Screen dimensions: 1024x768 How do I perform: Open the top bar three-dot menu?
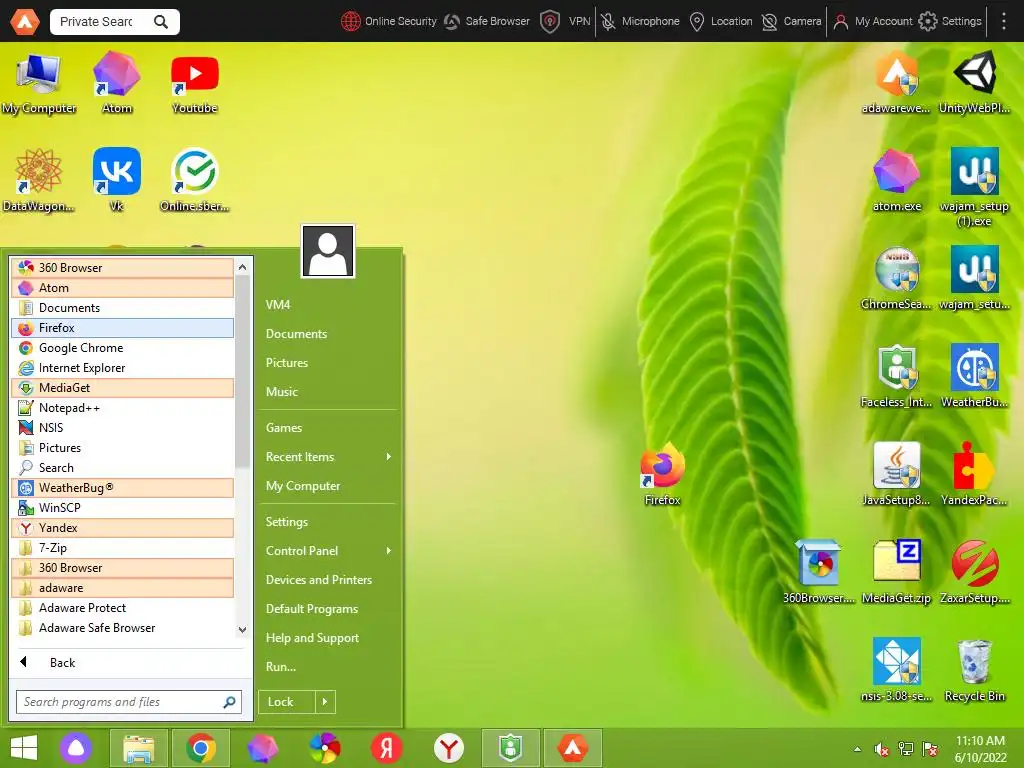pyautogui.click(x=1004, y=22)
